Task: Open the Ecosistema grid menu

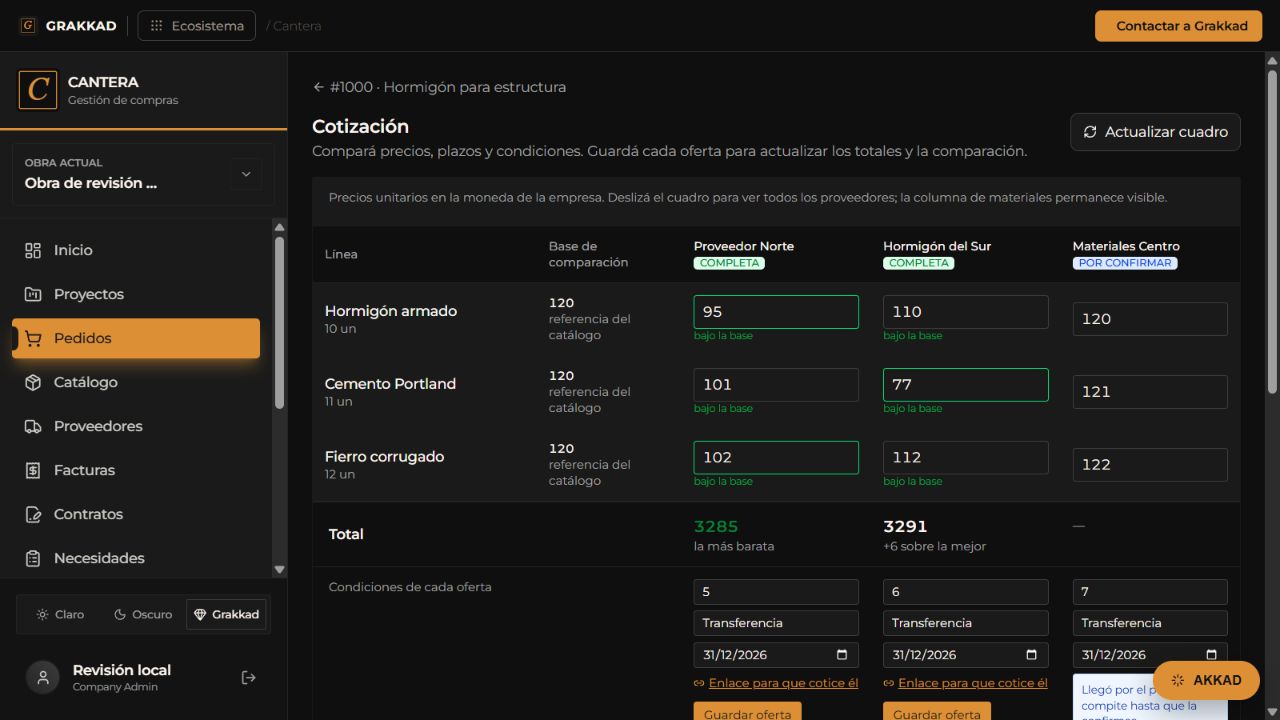Action: tap(197, 26)
